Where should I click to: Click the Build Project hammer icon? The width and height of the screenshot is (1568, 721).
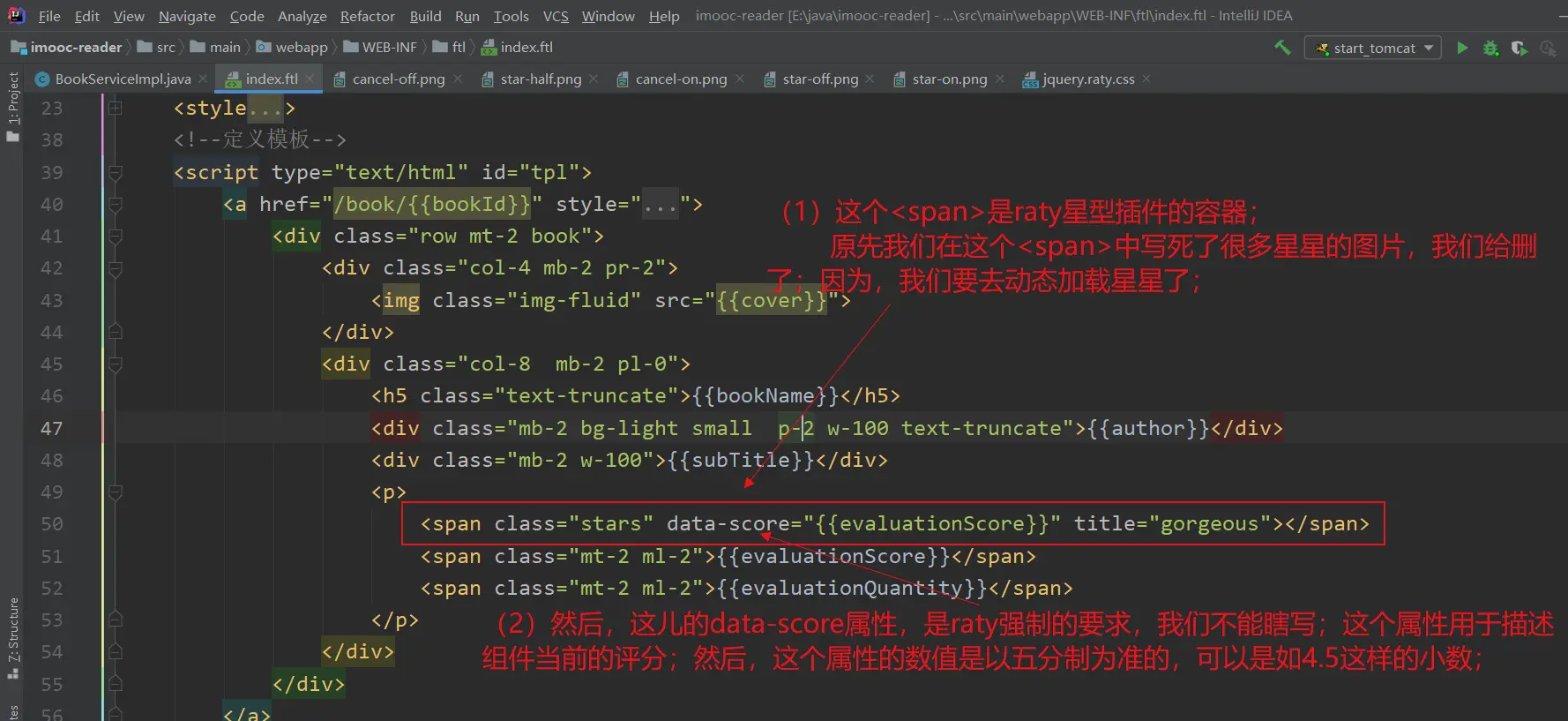coord(1282,48)
